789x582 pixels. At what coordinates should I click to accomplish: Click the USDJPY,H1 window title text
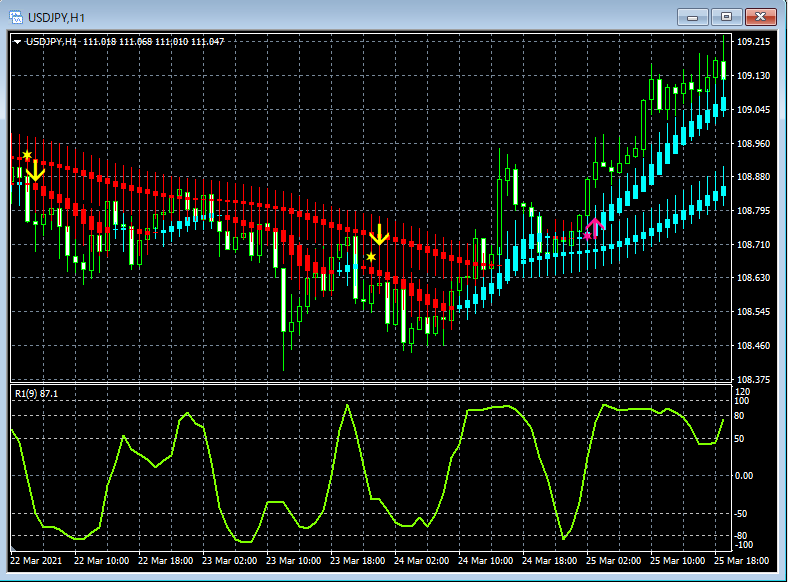(x=56, y=18)
